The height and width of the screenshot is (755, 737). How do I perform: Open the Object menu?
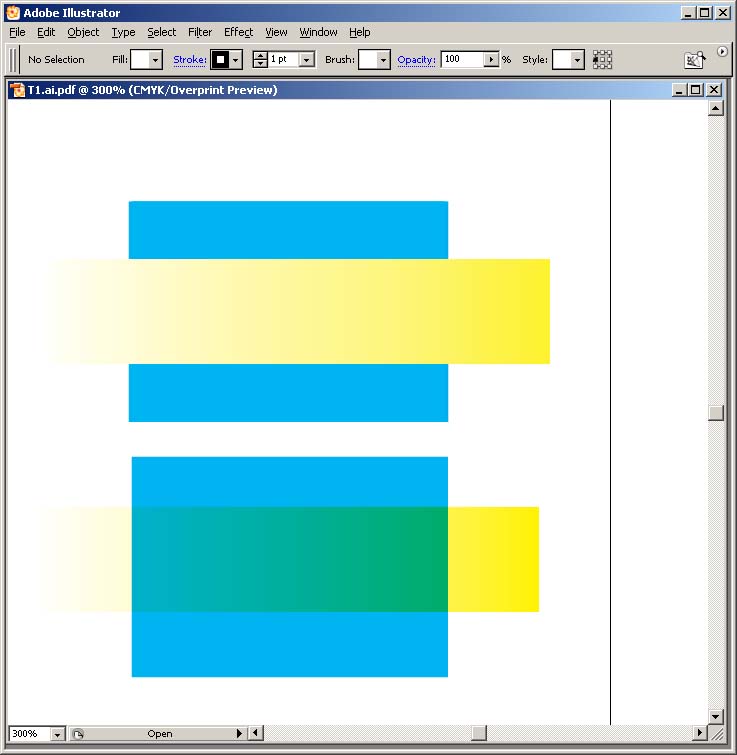pos(83,32)
